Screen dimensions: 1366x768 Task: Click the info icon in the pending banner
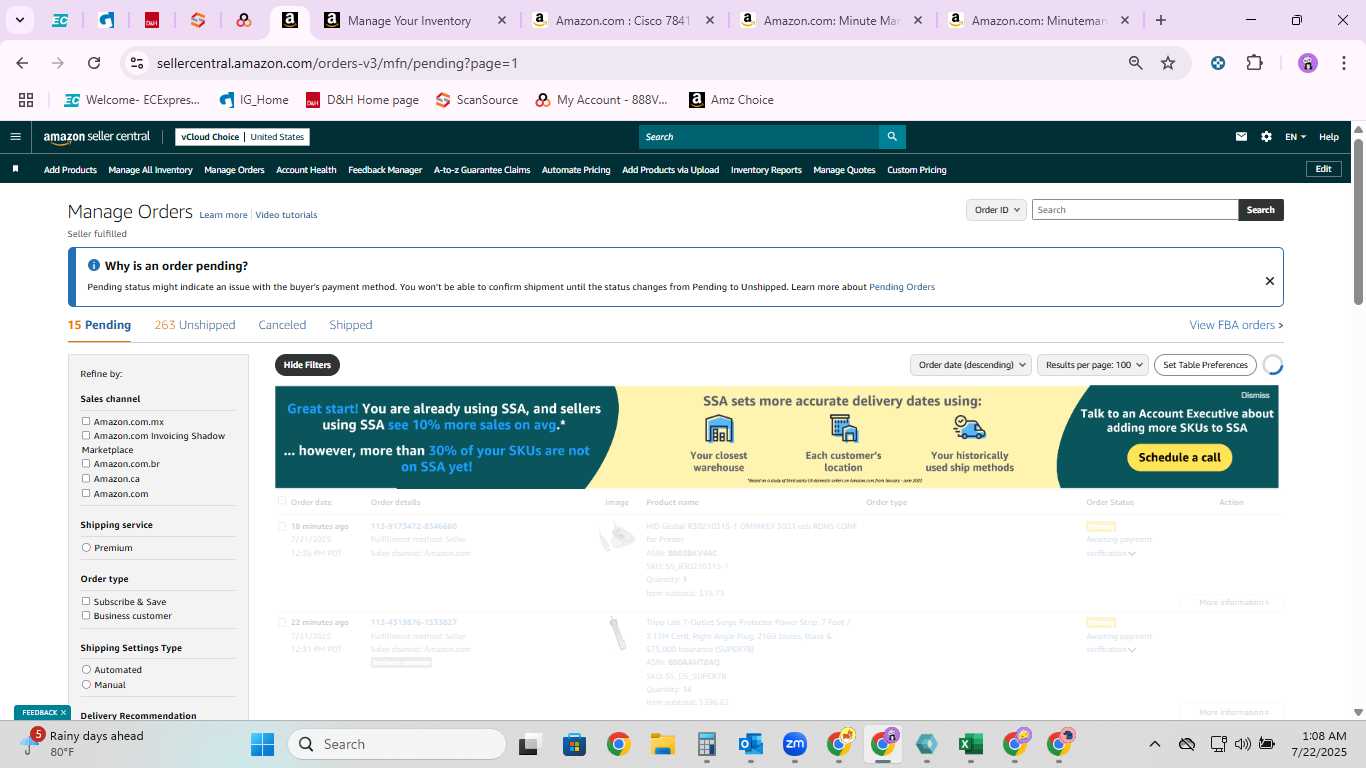94,266
